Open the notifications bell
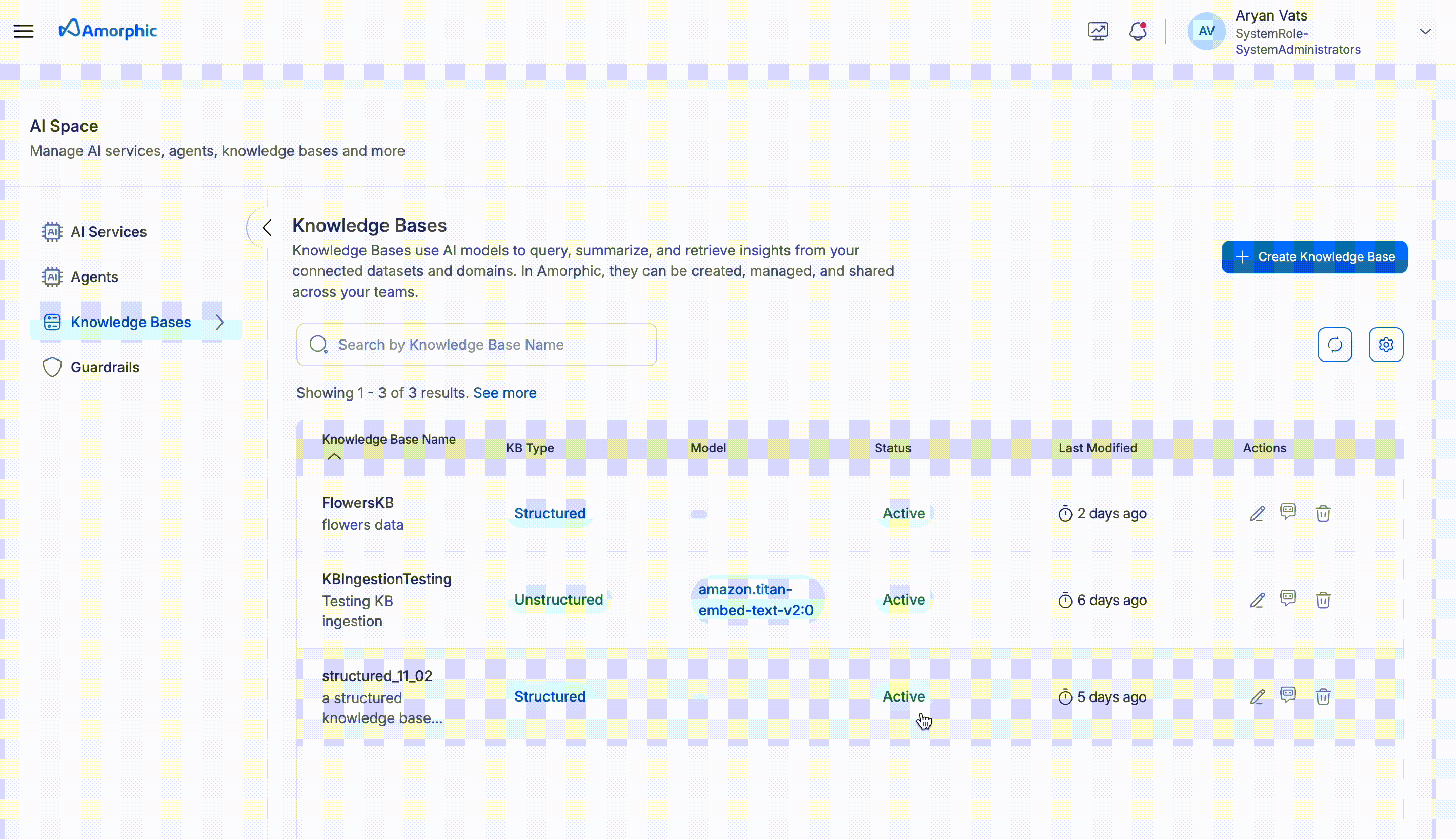Viewport: 1456px width, 839px height. click(1138, 31)
